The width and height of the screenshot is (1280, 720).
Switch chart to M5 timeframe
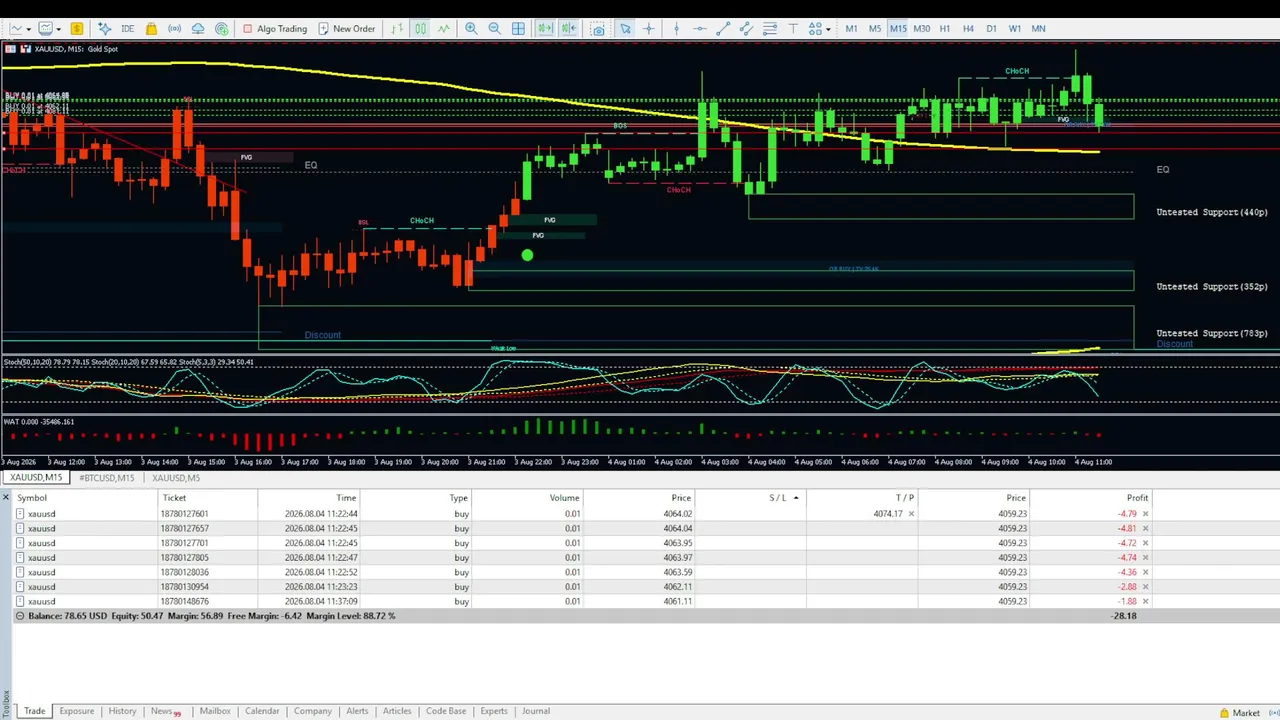[x=875, y=29]
